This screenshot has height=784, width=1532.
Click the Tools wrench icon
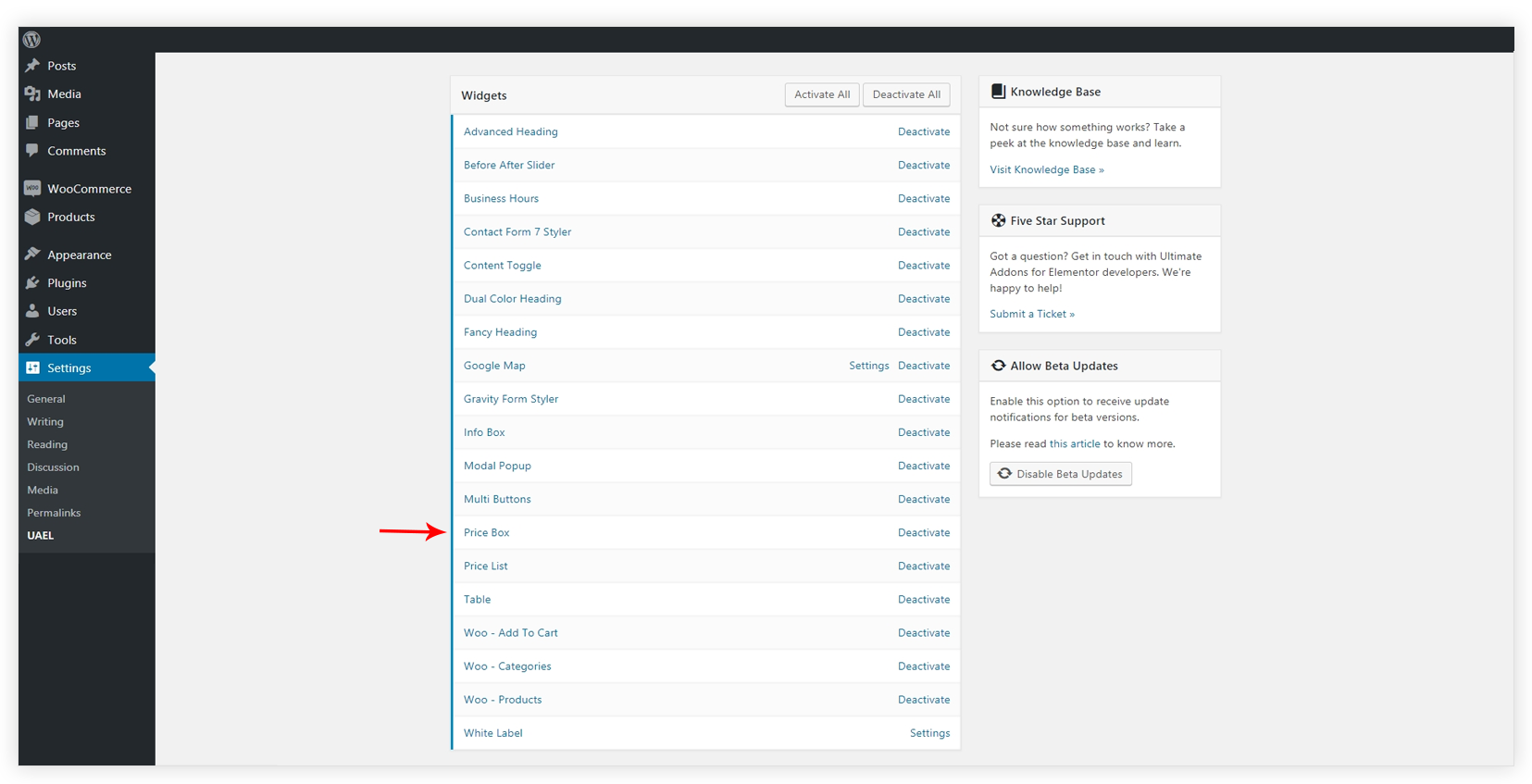32,340
